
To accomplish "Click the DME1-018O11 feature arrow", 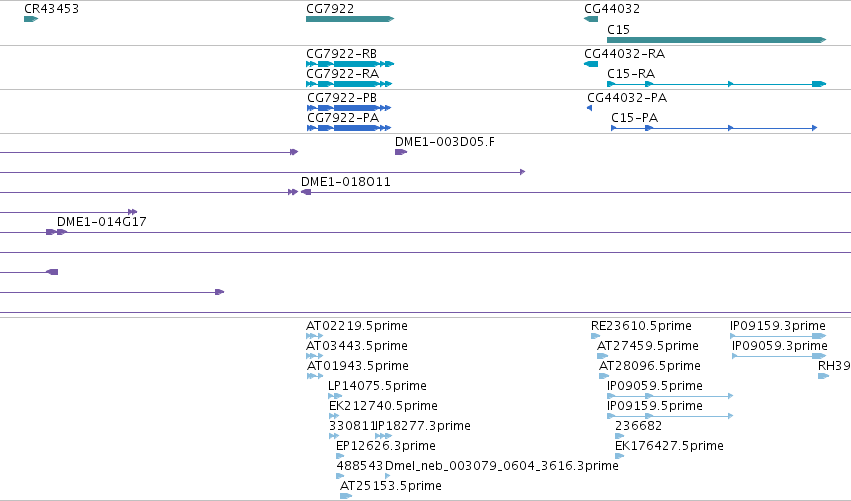I will coord(306,192).
